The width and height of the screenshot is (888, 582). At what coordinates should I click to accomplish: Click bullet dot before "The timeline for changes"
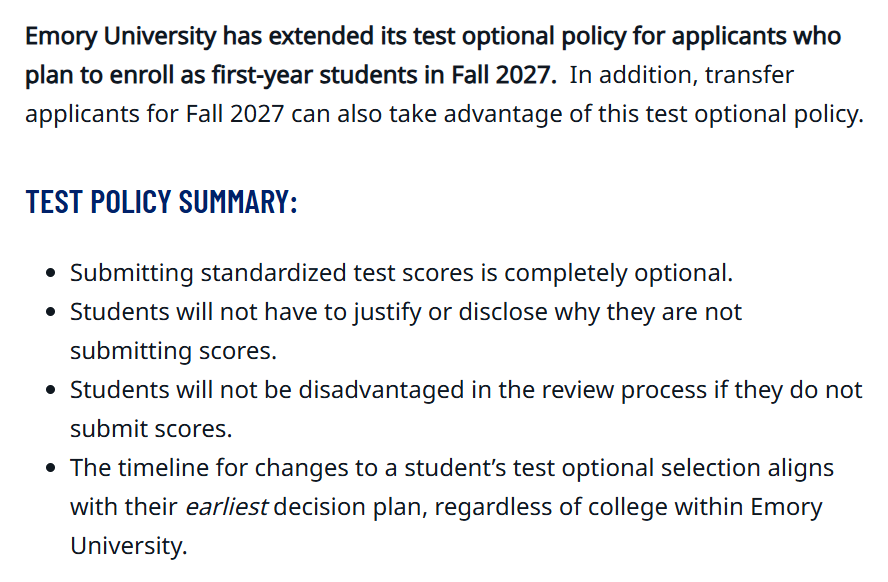pyautogui.click(x=51, y=469)
